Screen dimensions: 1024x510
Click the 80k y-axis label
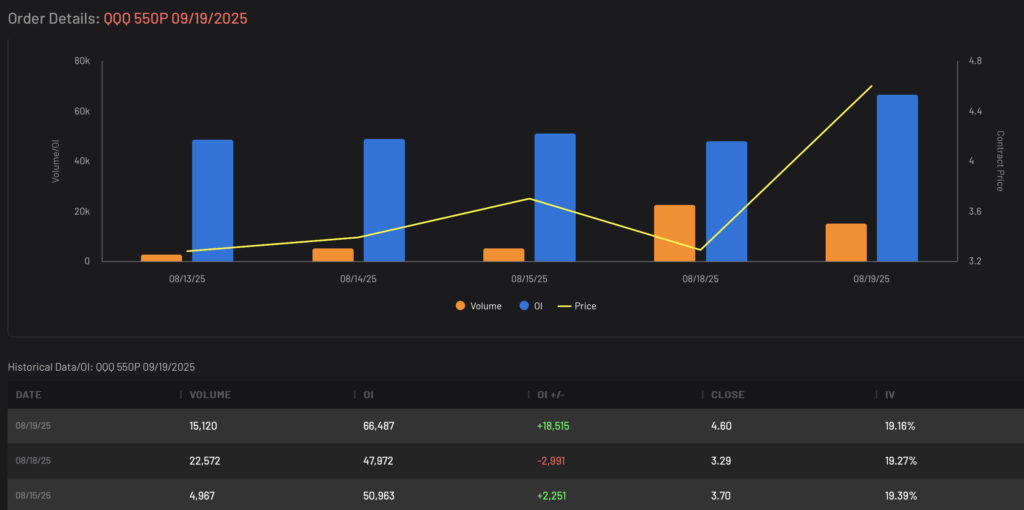click(x=82, y=61)
